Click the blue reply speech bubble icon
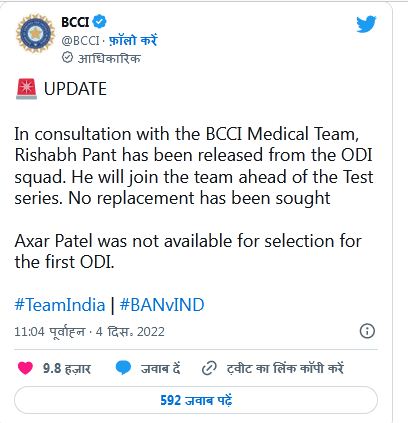 click(x=123, y=368)
